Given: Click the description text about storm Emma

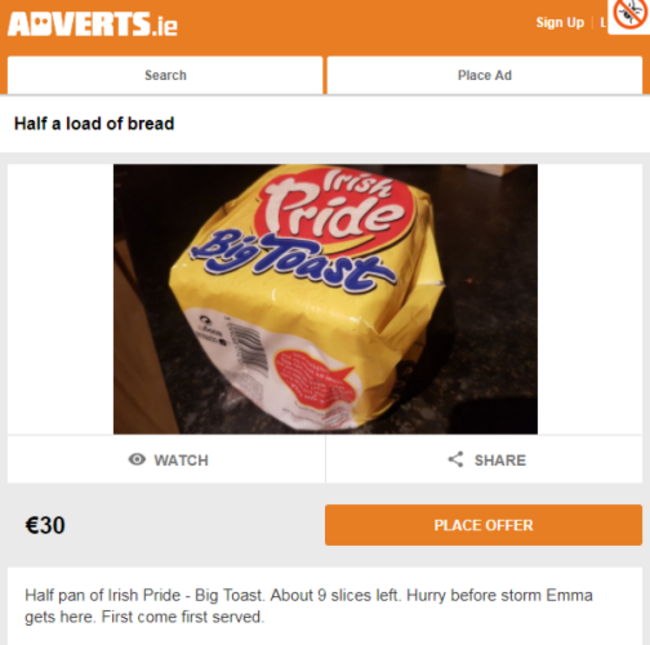Looking at the screenshot, I should pyautogui.click(x=308, y=606).
